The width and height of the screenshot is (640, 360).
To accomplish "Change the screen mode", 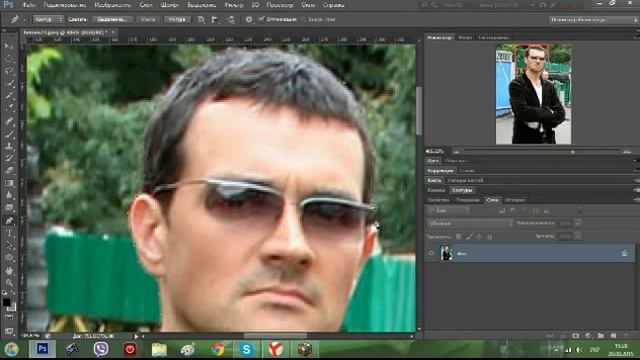I will pyautogui.click(x=9, y=330).
